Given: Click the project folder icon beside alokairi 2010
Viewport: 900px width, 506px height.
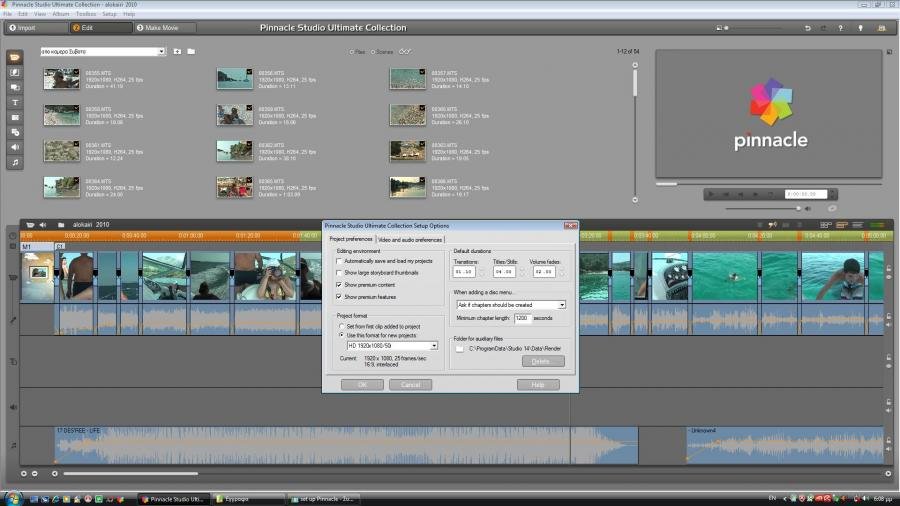Looking at the screenshot, I should click(x=61, y=225).
